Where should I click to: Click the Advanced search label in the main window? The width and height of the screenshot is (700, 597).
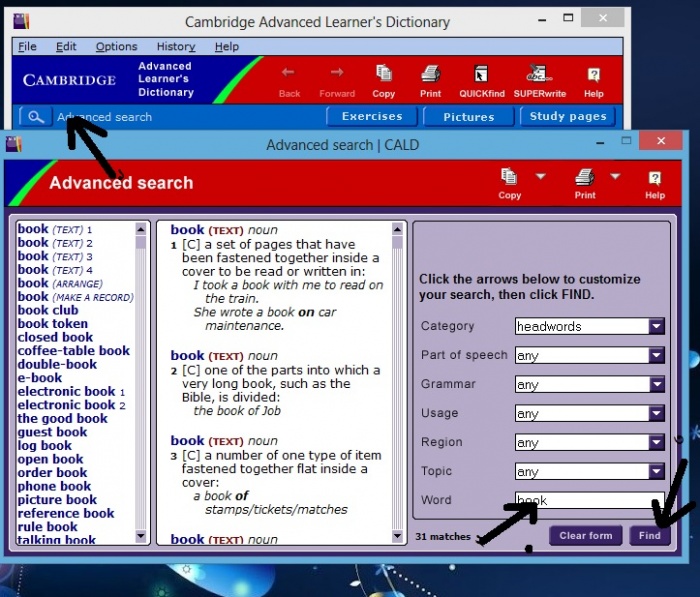tap(104, 117)
